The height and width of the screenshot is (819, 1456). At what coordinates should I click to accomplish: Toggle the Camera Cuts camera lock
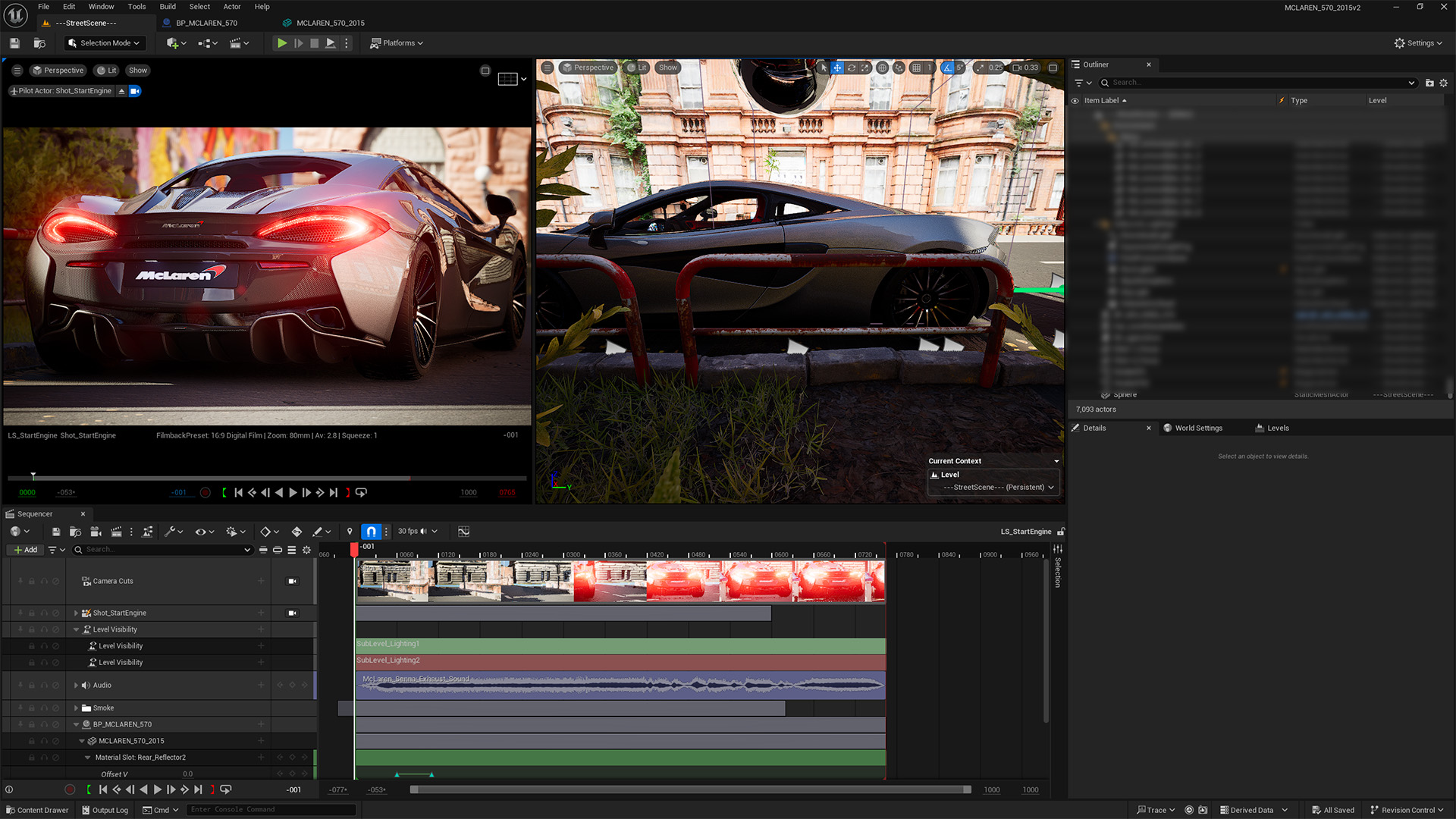[292, 582]
